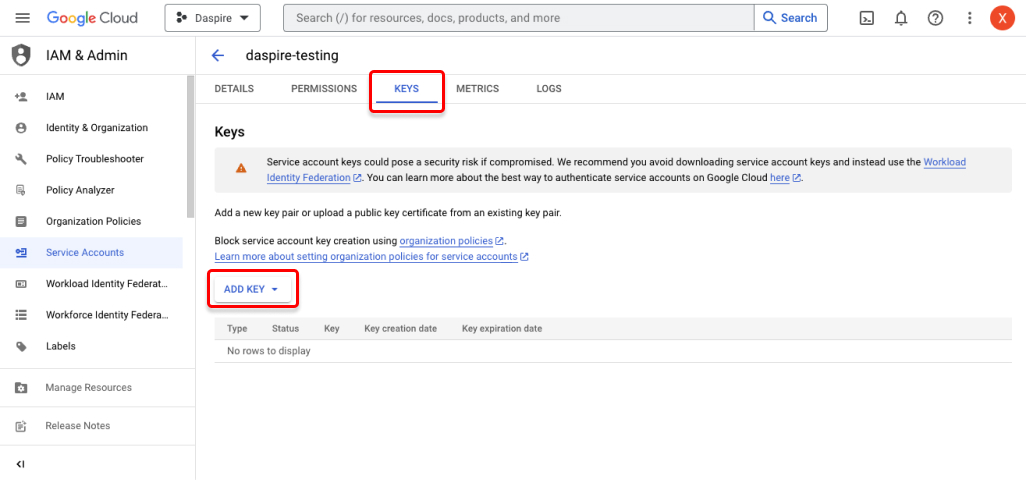
Task: Click the Service Accounts sidebar icon
Action: [x=21, y=252]
